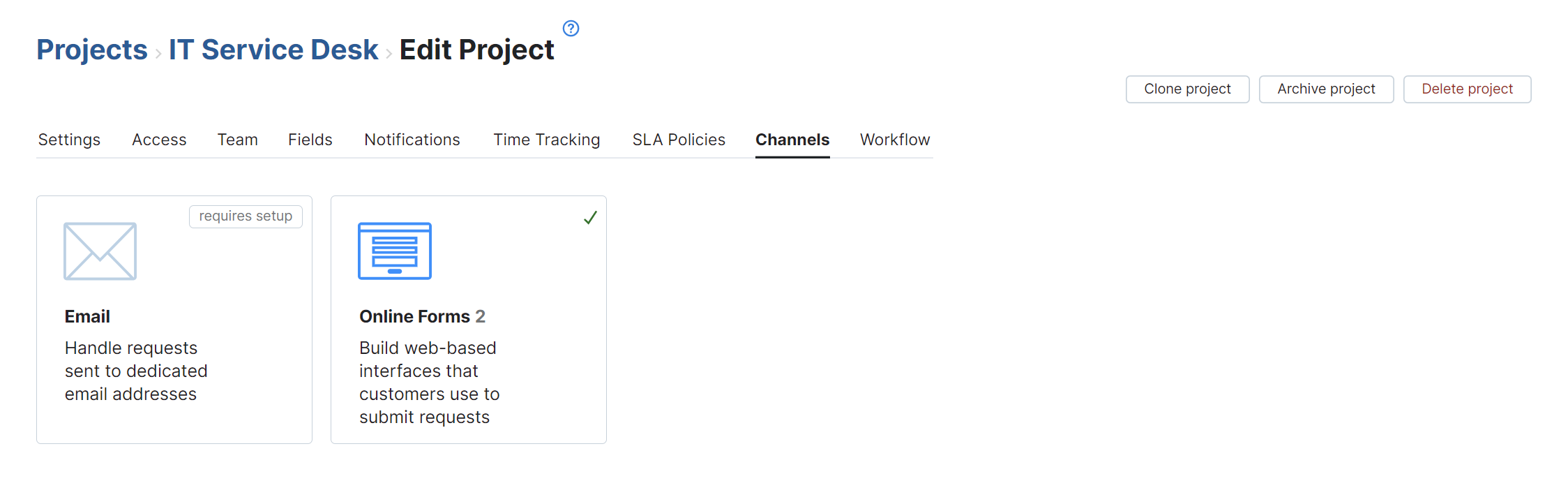Image resolution: width=1568 pixels, height=481 pixels.
Task: Click the help question mark icon
Action: pos(571,29)
